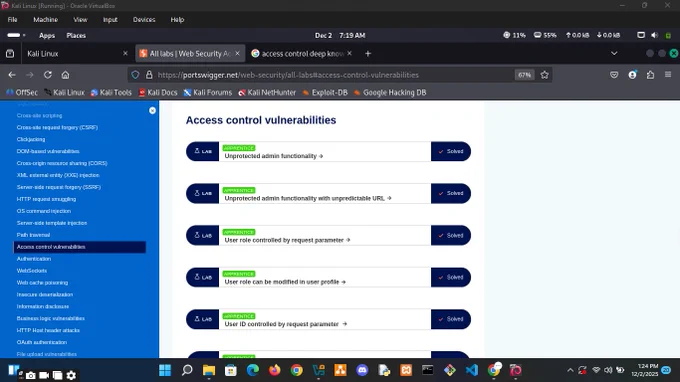Image resolution: width=680 pixels, height=382 pixels.
Task: View site info via the padlock icon
Action: pyautogui.click(x=149, y=75)
